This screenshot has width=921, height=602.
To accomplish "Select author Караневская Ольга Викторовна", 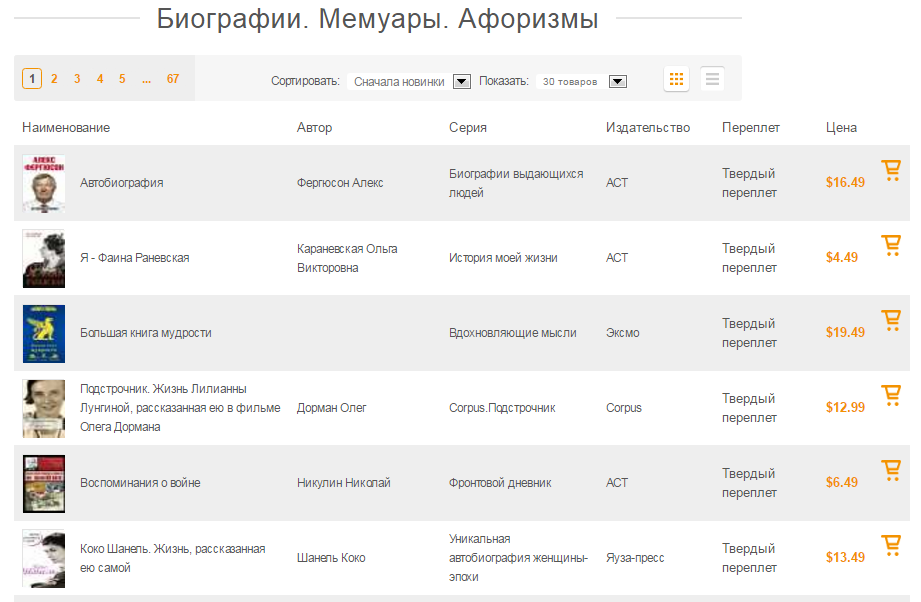I will tap(347, 258).
